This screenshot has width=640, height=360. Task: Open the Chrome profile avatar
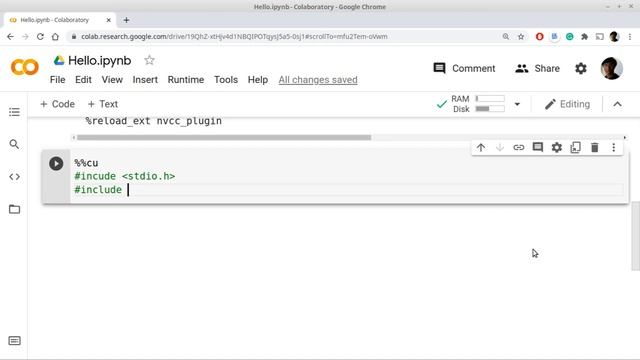(x=615, y=37)
